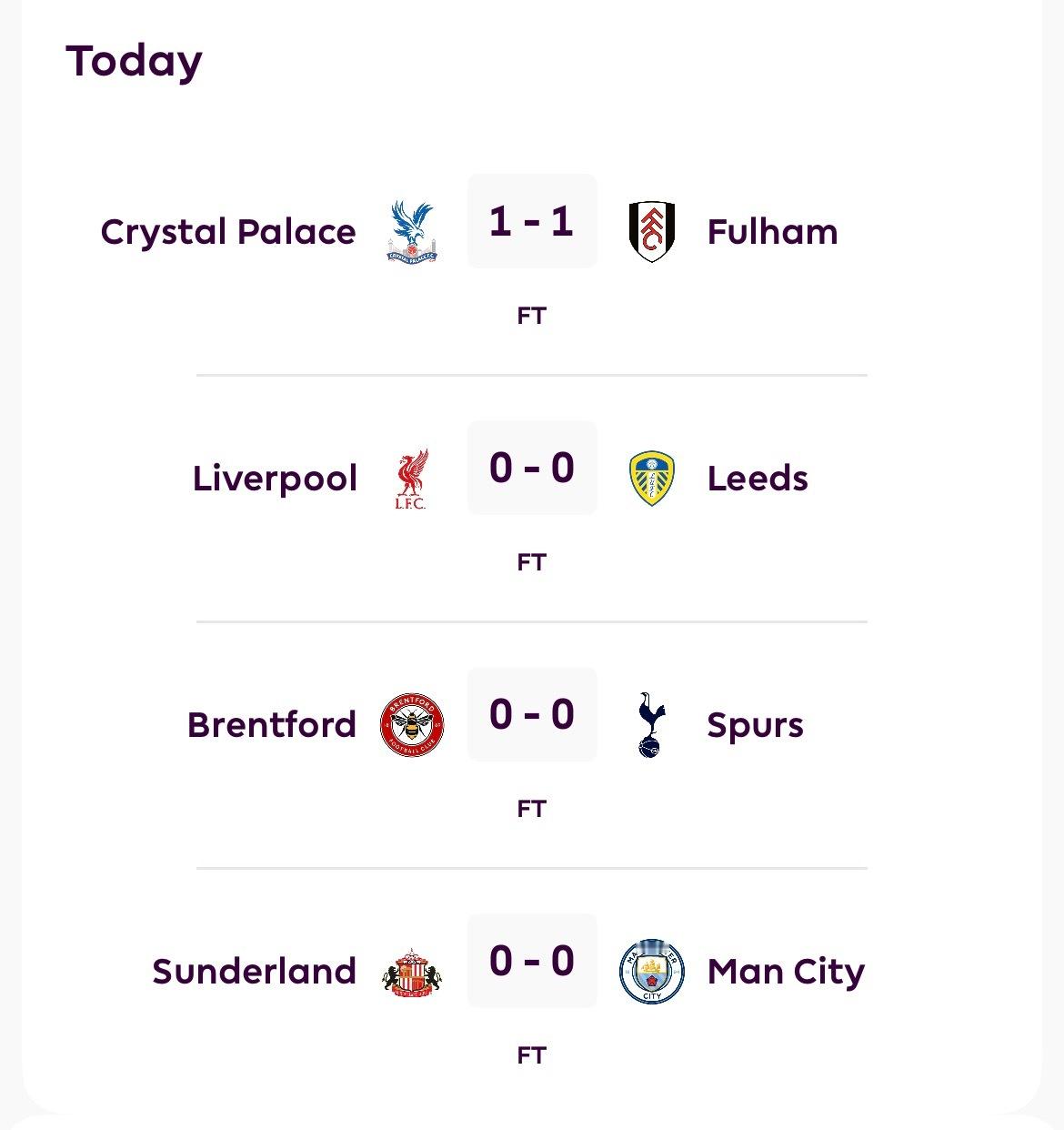
Task: Select the Brentford bee crest
Action: 412,725
